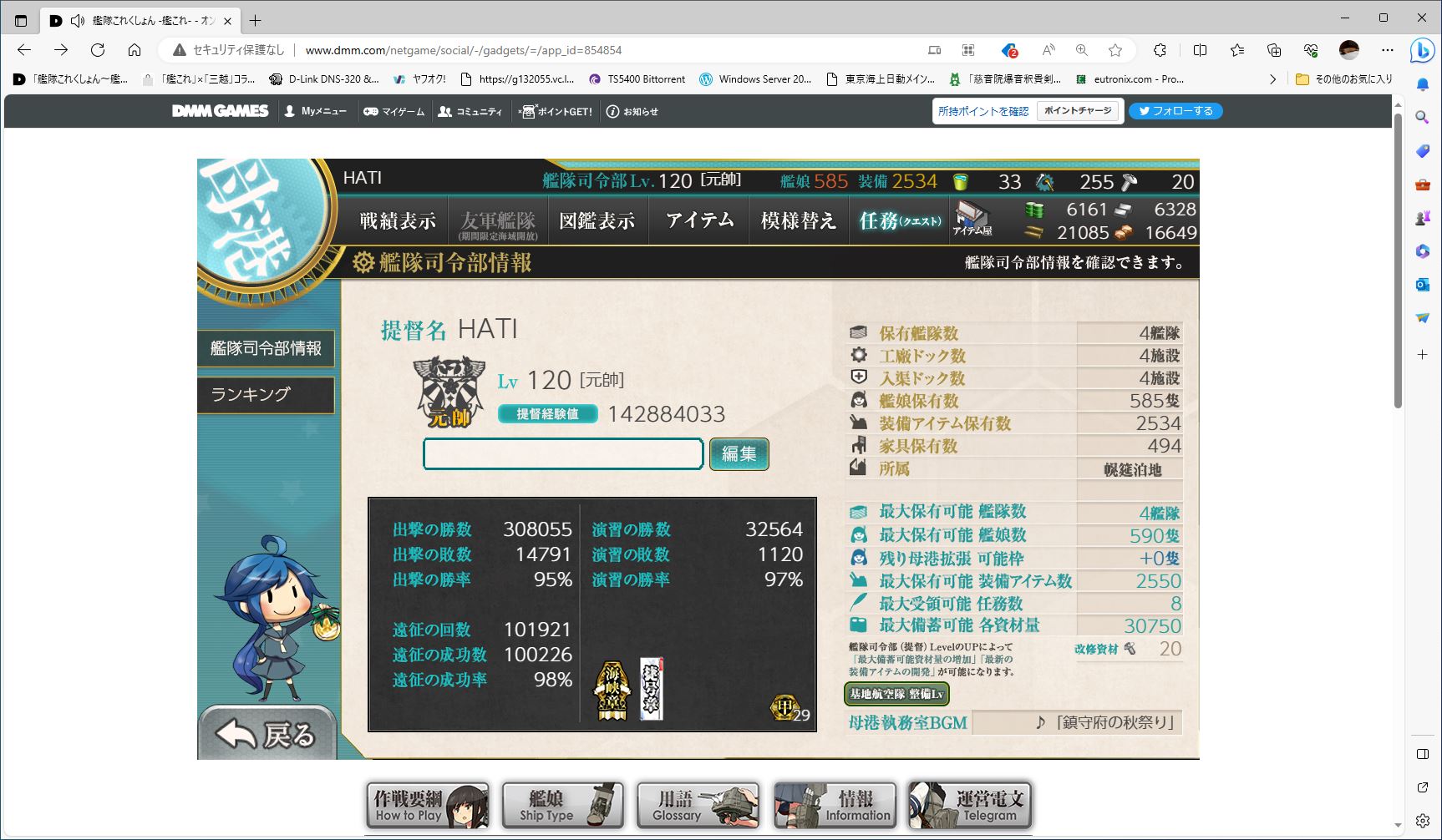Open the 任務 (クエスト) quest menu
This screenshot has width=1442, height=840.
[x=900, y=220]
